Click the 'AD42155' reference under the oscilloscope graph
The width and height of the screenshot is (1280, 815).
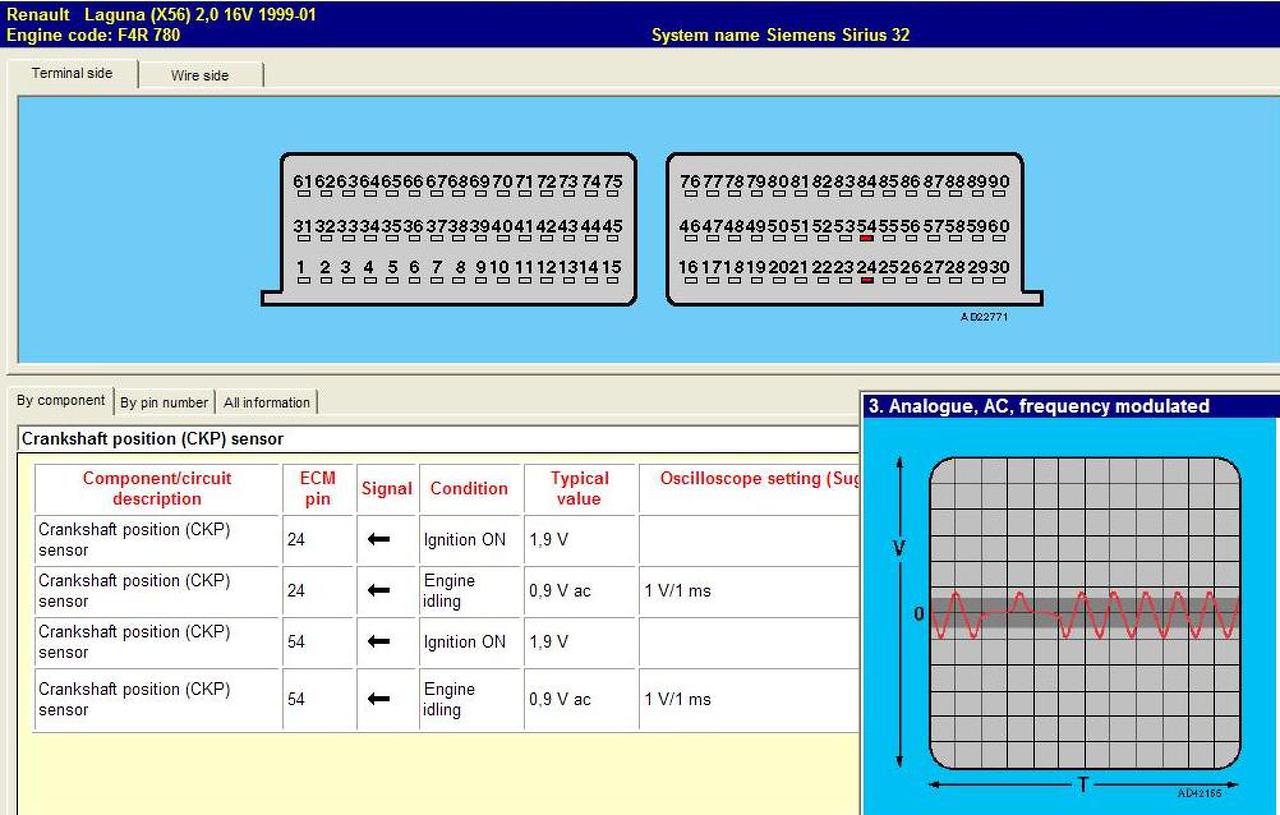(x=1199, y=793)
